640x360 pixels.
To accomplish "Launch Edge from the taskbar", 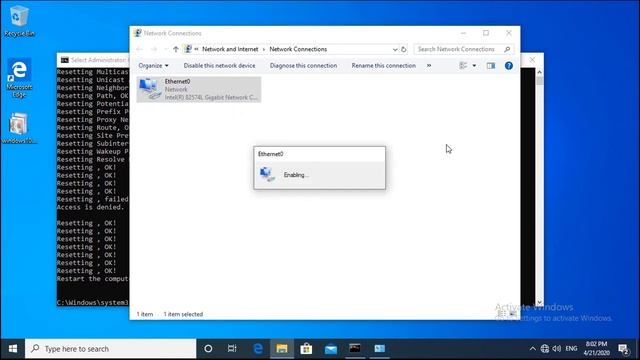I will [258, 349].
